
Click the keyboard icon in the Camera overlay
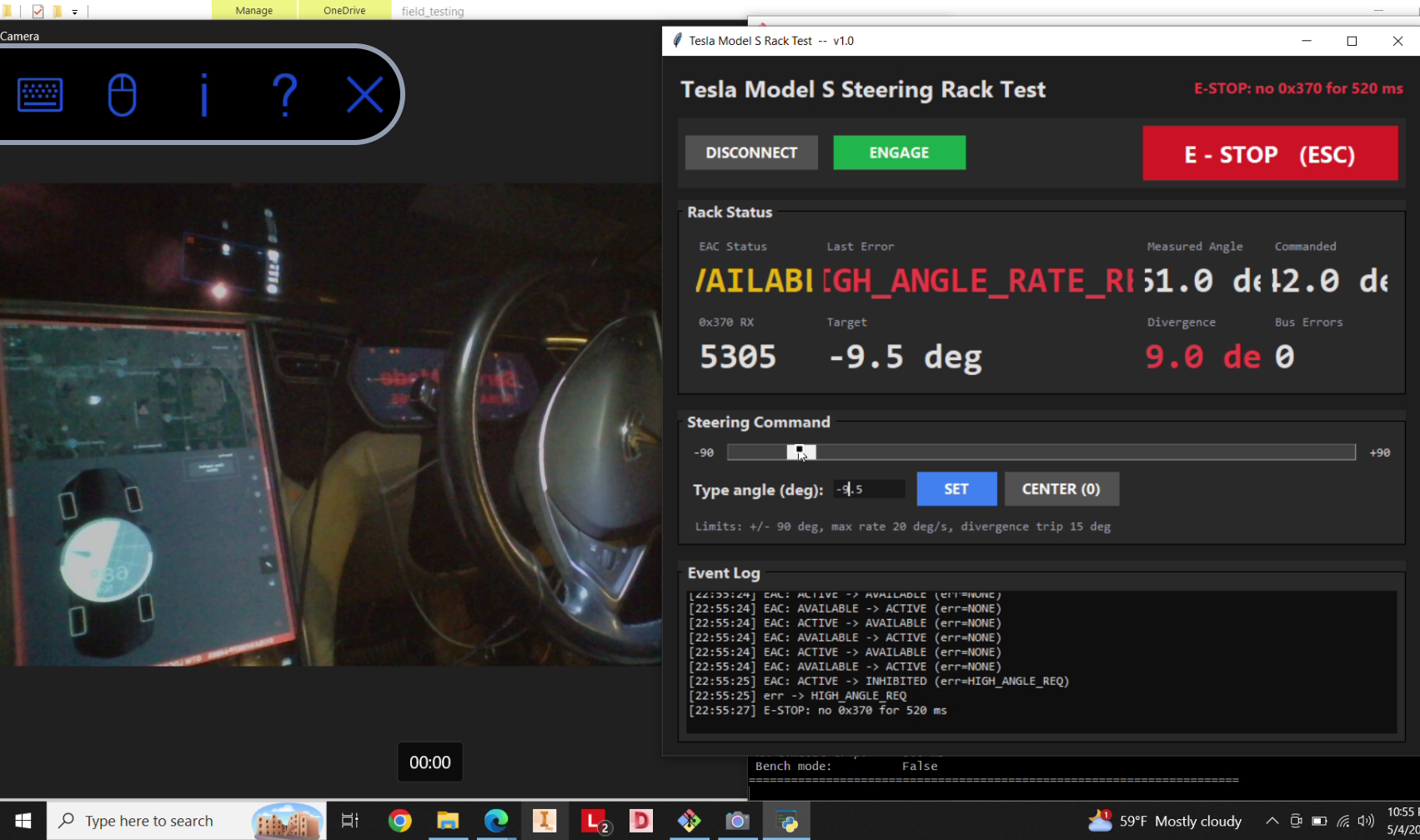pos(40,95)
